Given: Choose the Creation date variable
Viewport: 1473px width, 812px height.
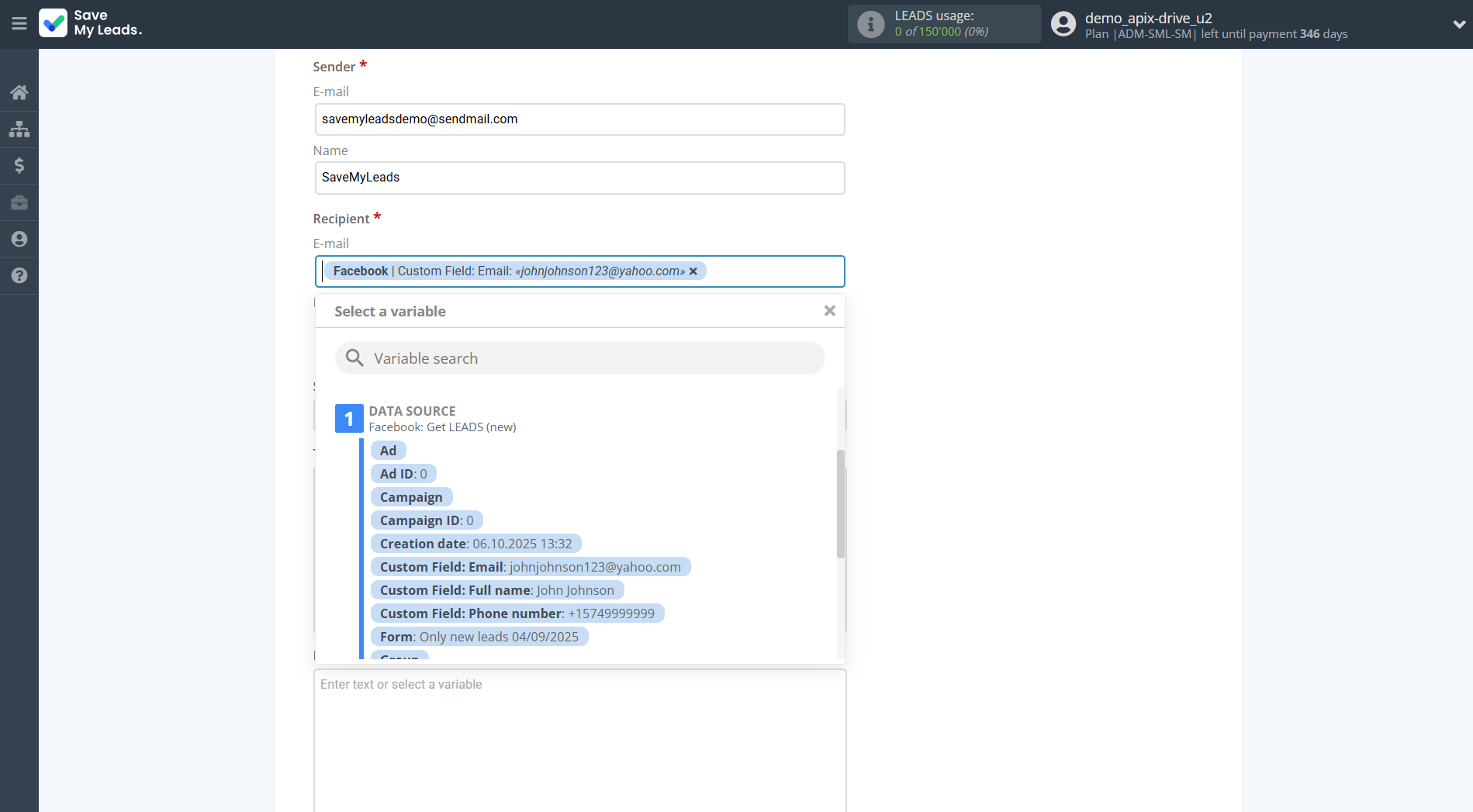Looking at the screenshot, I should (x=475, y=544).
